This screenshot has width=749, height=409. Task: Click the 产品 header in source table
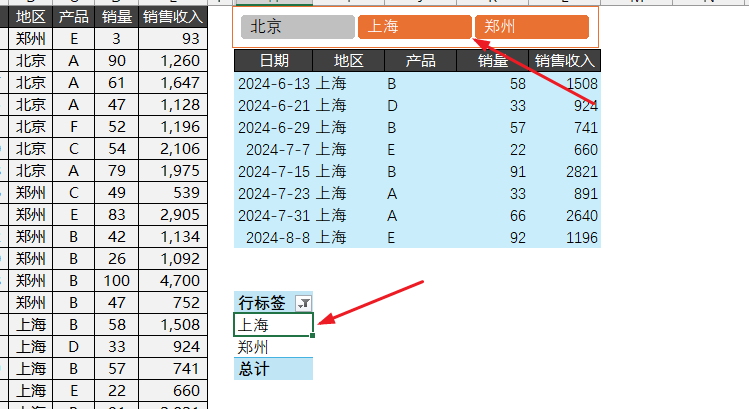tap(74, 17)
